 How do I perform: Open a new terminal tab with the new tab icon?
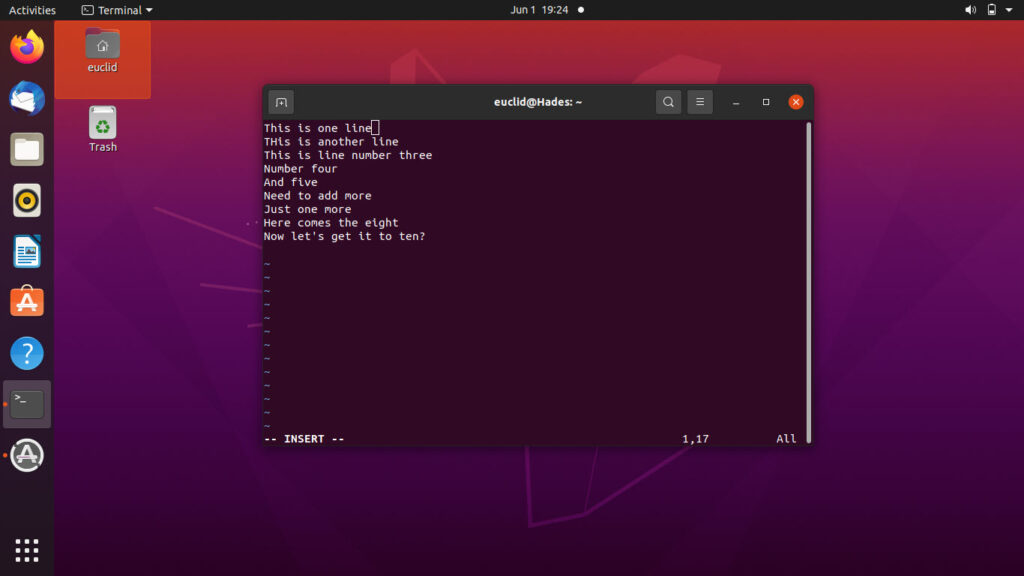281,102
